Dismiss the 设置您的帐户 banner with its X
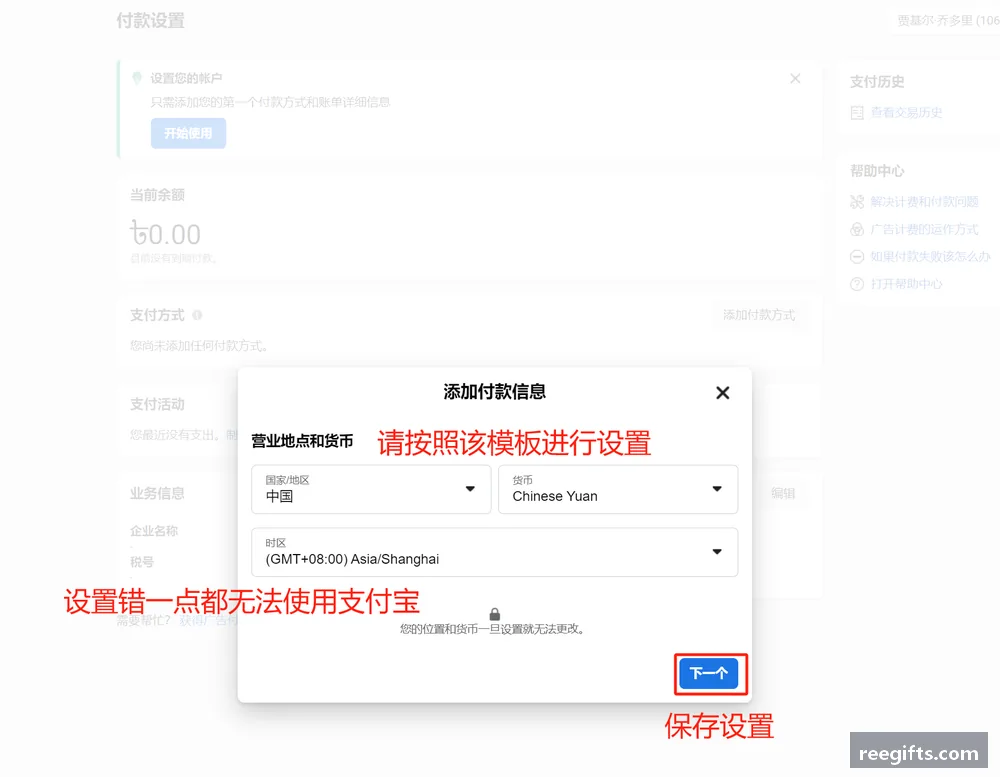 coord(795,78)
